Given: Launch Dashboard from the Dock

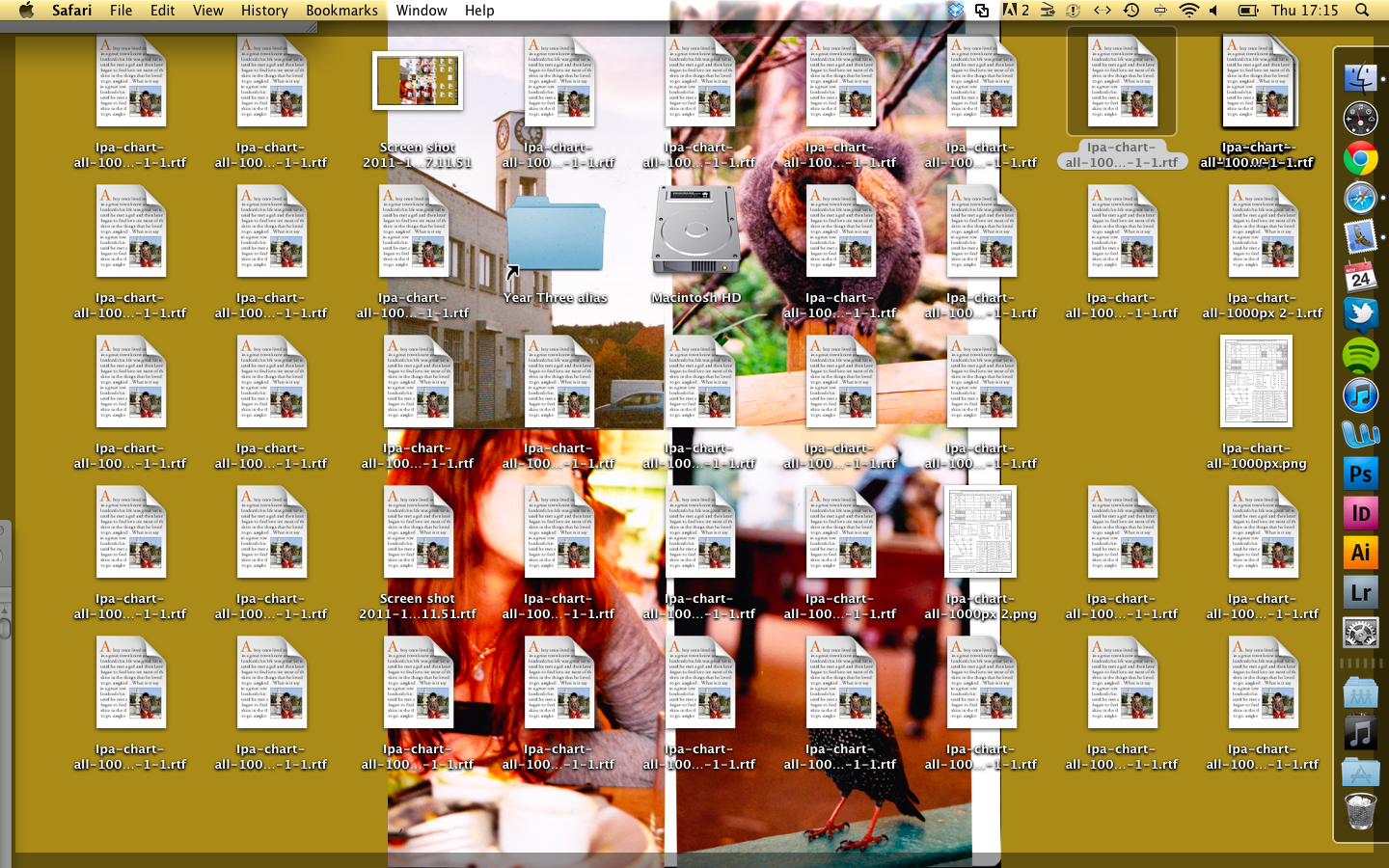Looking at the screenshot, I should point(1360,119).
